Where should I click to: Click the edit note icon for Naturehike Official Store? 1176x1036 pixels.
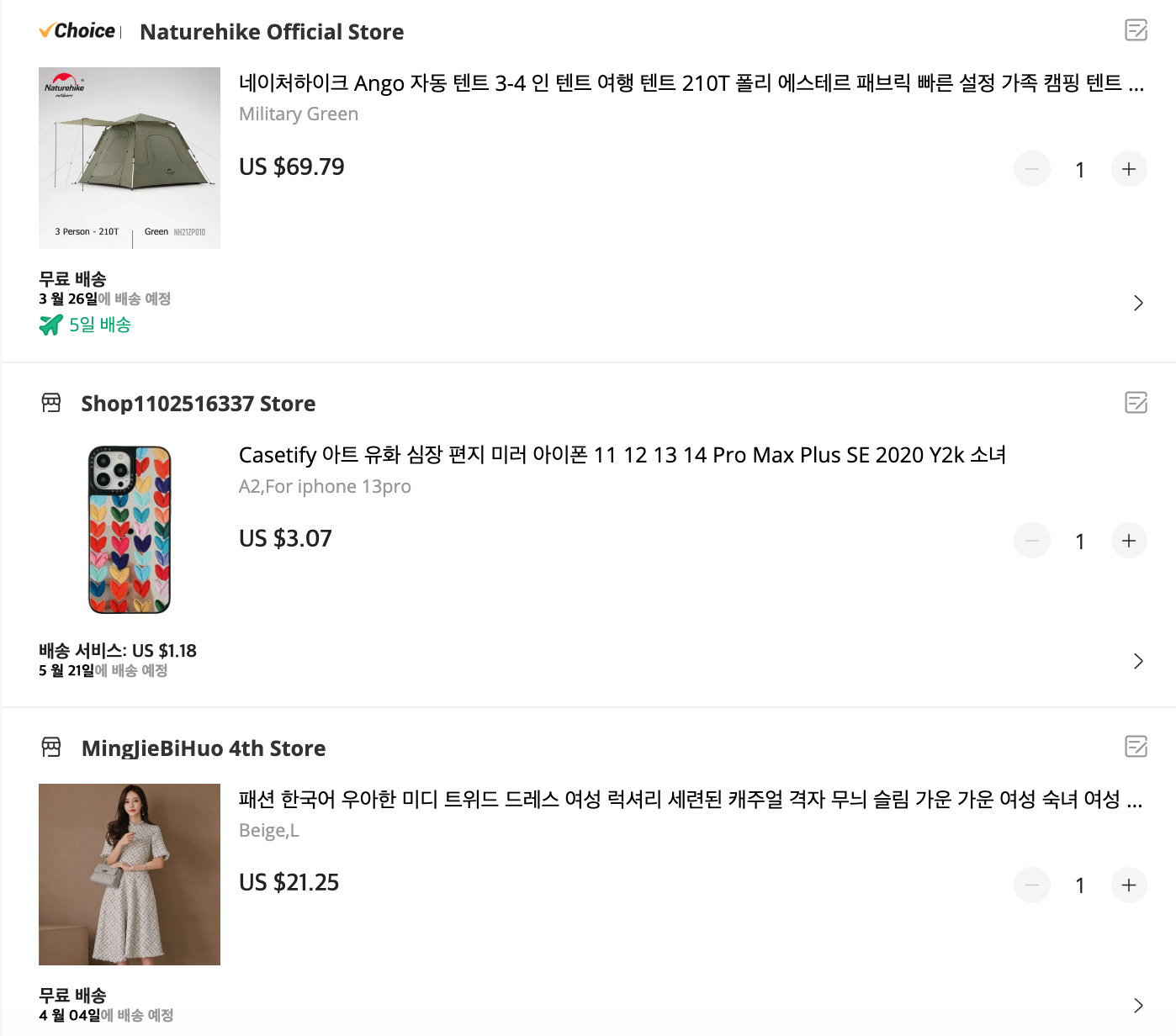coord(1138,29)
